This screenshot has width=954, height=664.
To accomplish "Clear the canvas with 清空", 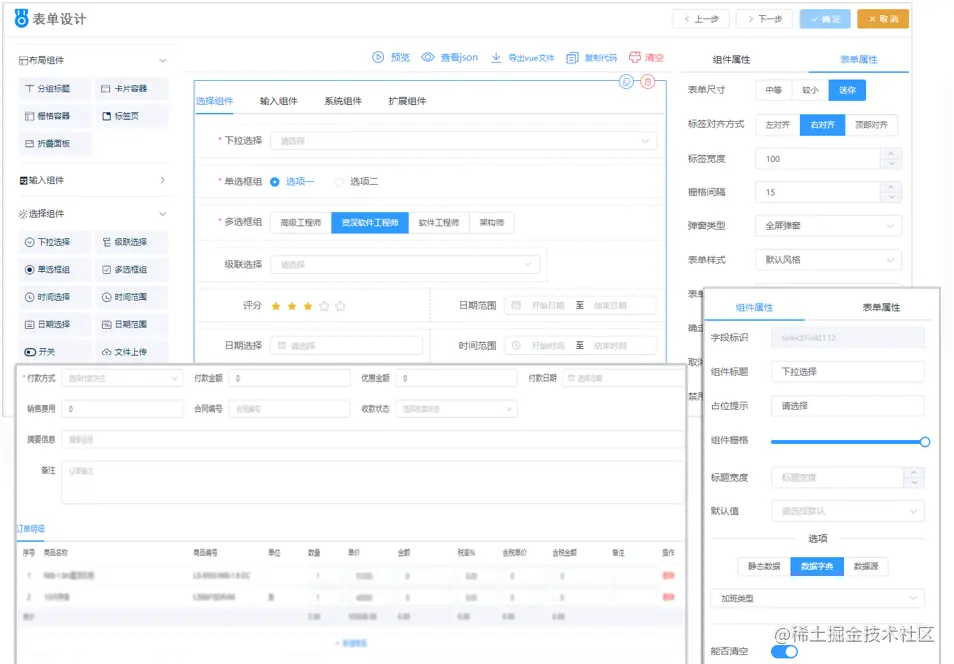I will [646, 57].
